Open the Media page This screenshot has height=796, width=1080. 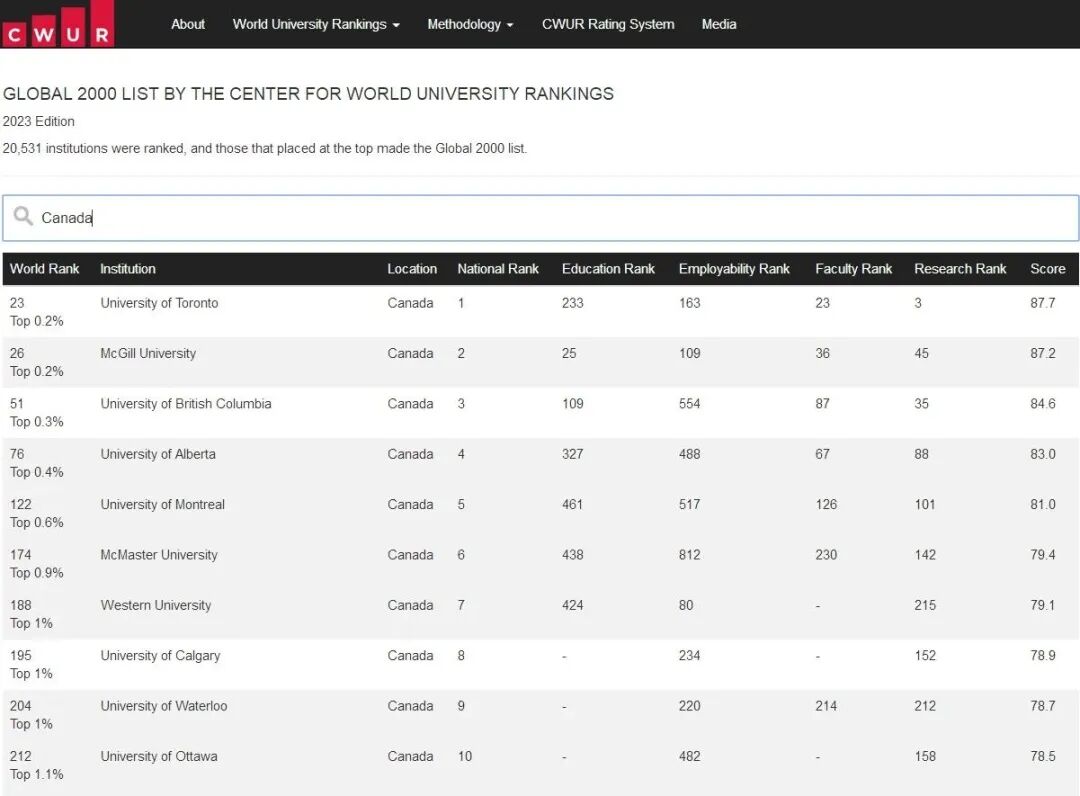point(718,24)
